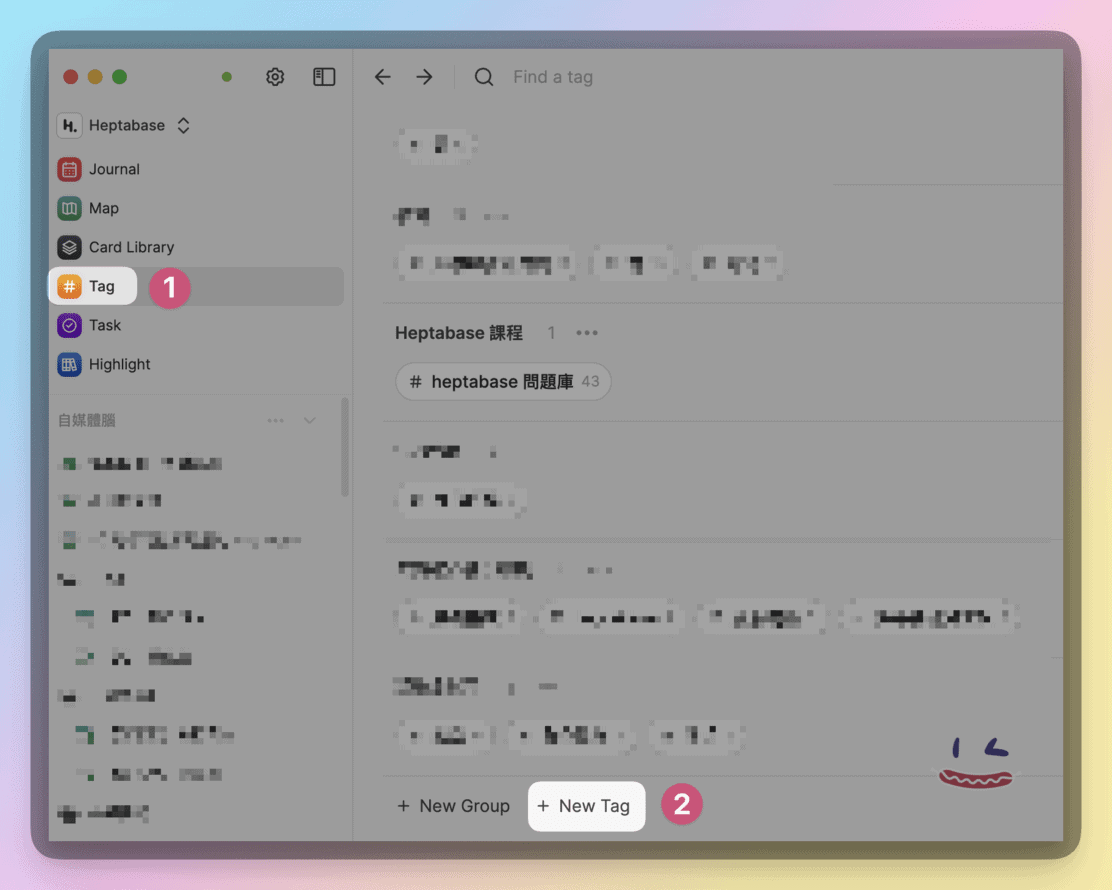This screenshot has width=1112, height=890.
Task: Create a New Tag
Action: pos(586,806)
